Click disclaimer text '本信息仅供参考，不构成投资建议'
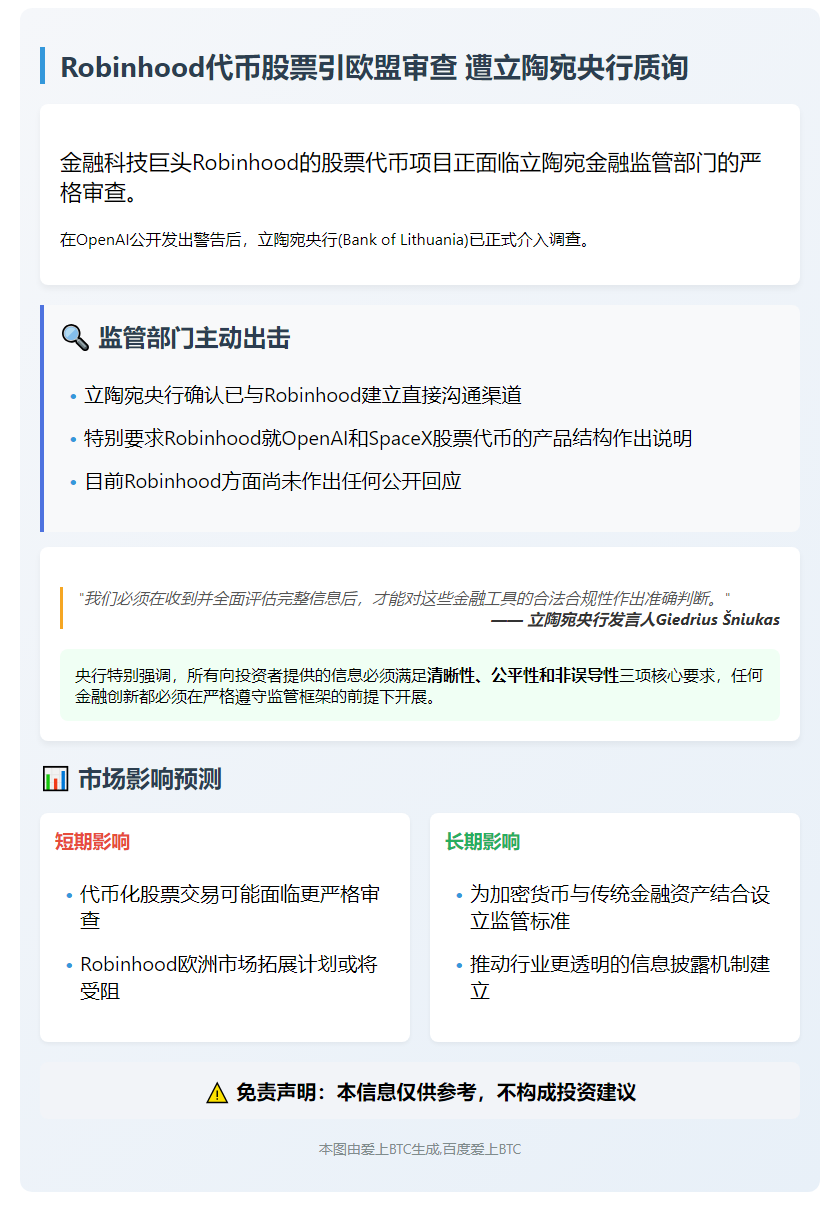 coord(486,1093)
